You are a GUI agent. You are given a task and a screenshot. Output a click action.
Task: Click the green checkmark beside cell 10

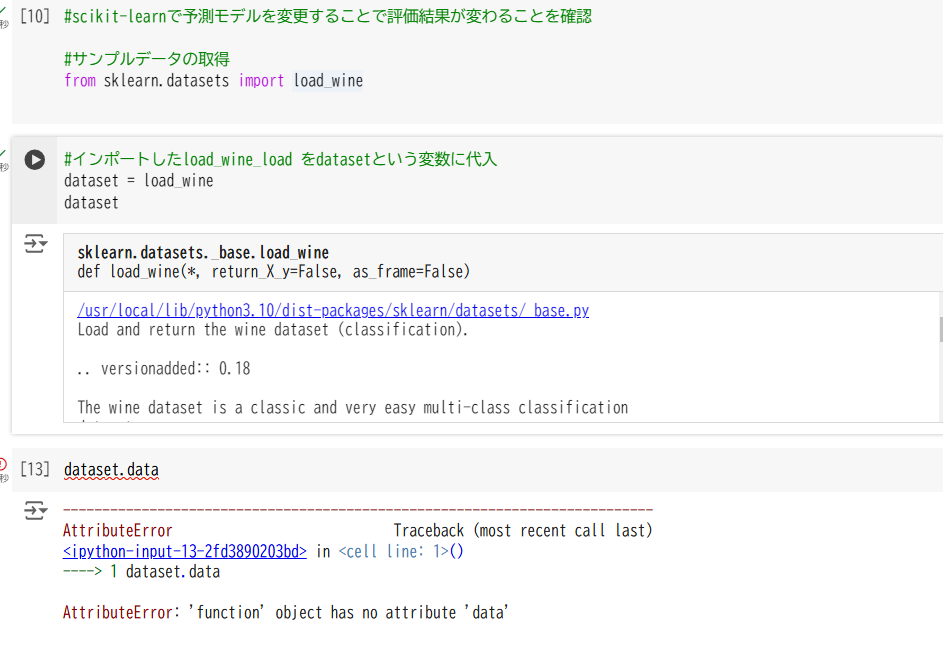(x=3, y=11)
